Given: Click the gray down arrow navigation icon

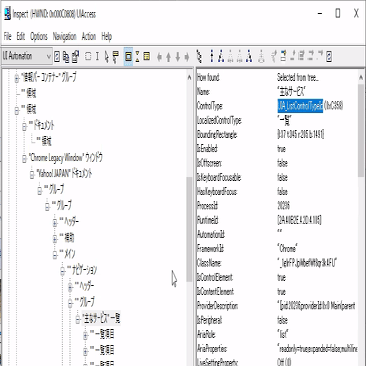Looking at the screenshot, I should pos(178,57).
